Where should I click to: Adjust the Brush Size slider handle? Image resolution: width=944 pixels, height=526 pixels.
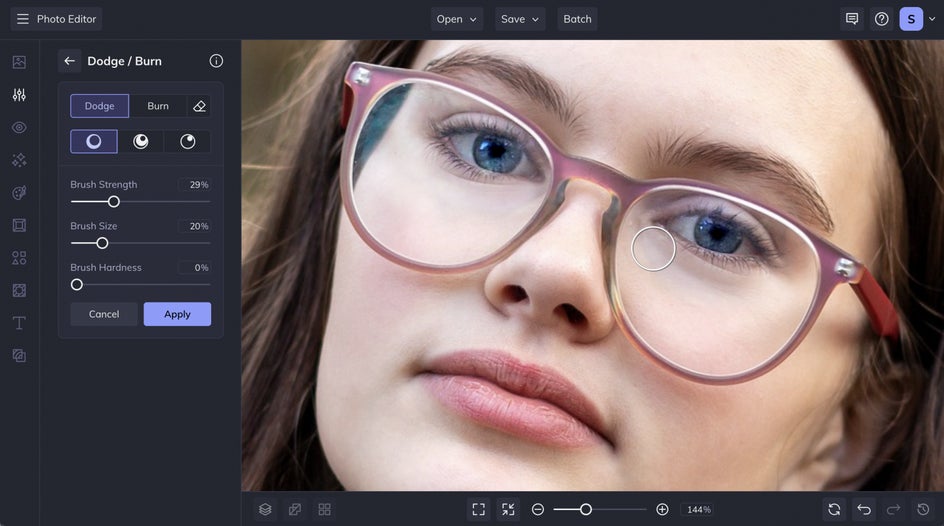pyautogui.click(x=102, y=243)
